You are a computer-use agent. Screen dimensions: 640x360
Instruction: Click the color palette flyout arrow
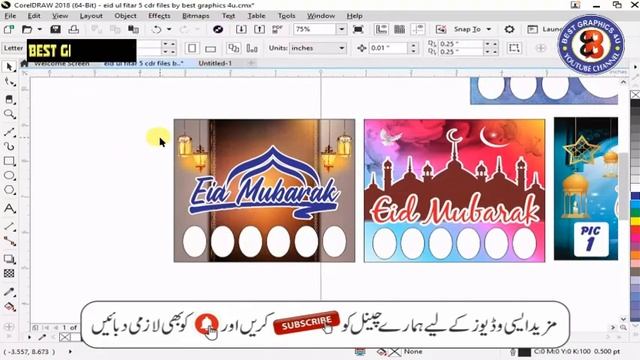coord(635,67)
